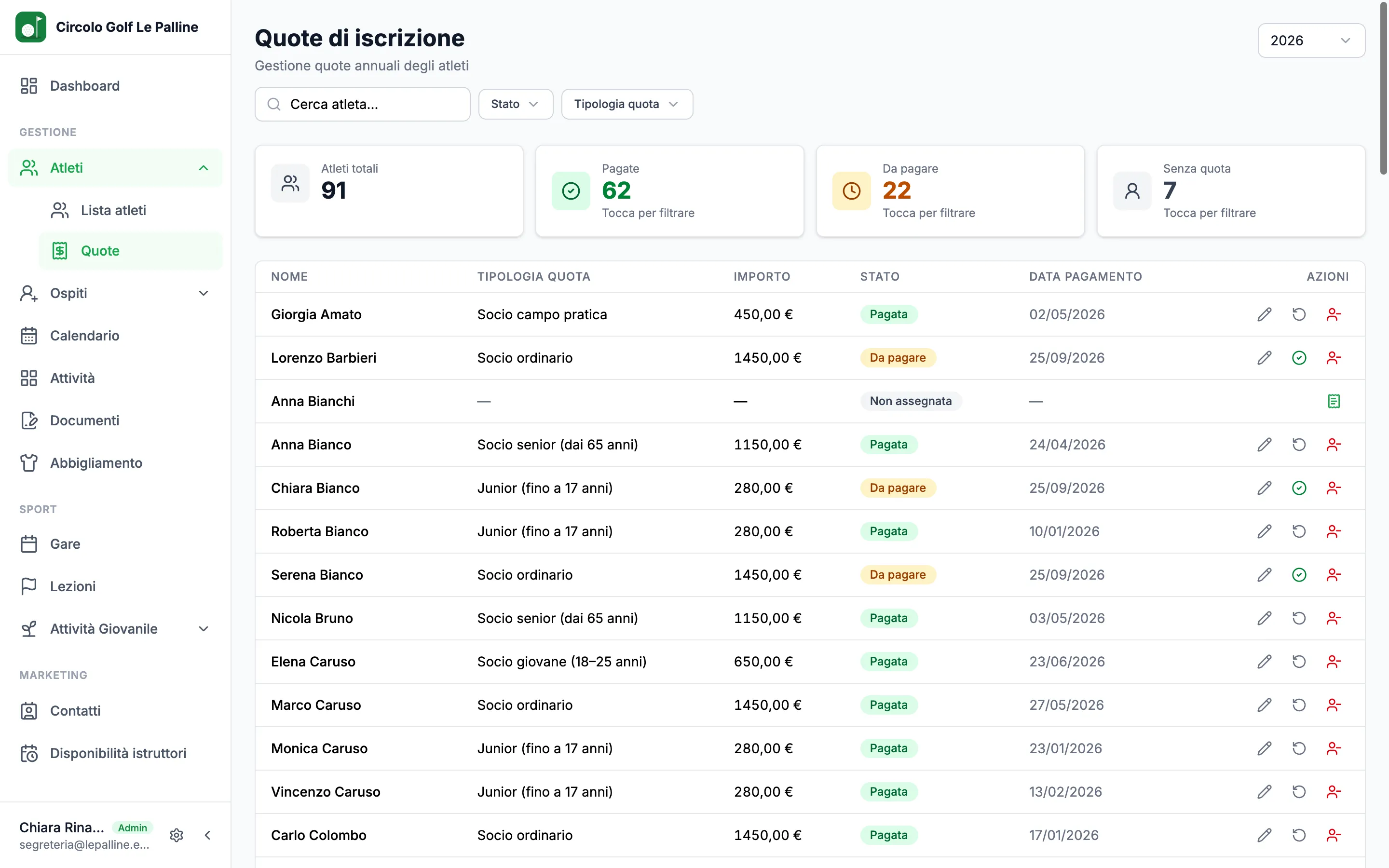This screenshot has height=868, width=1389.
Task: Remove quota from Carlo Colombo
Action: click(1334, 835)
